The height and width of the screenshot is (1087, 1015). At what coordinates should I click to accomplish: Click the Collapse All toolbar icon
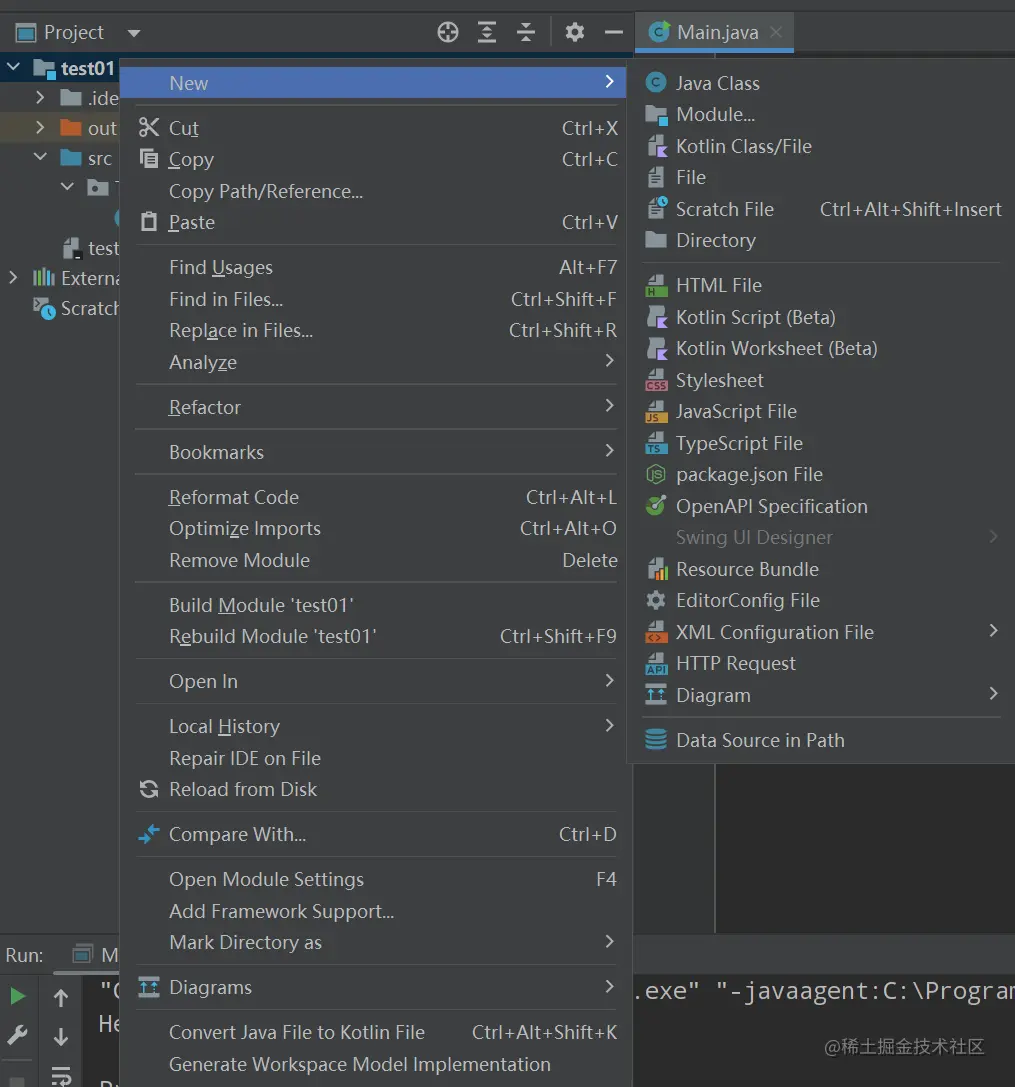coord(526,32)
